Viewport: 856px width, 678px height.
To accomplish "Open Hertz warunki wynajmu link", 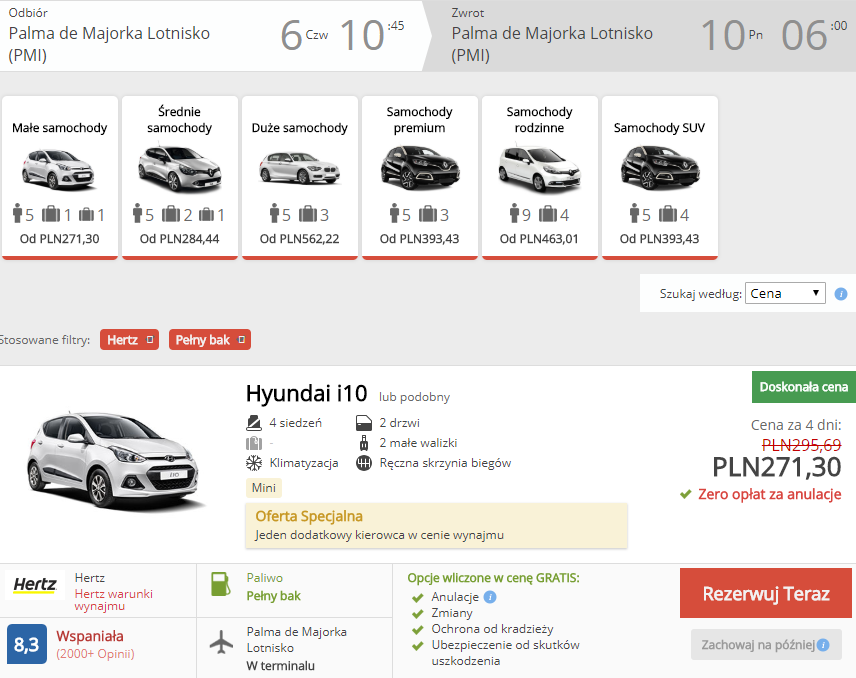I will click(x=114, y=600).
